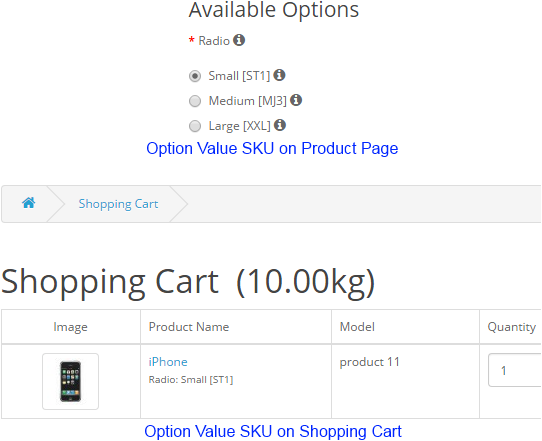Select the Small [ST1] radio option

coord(195,76)
